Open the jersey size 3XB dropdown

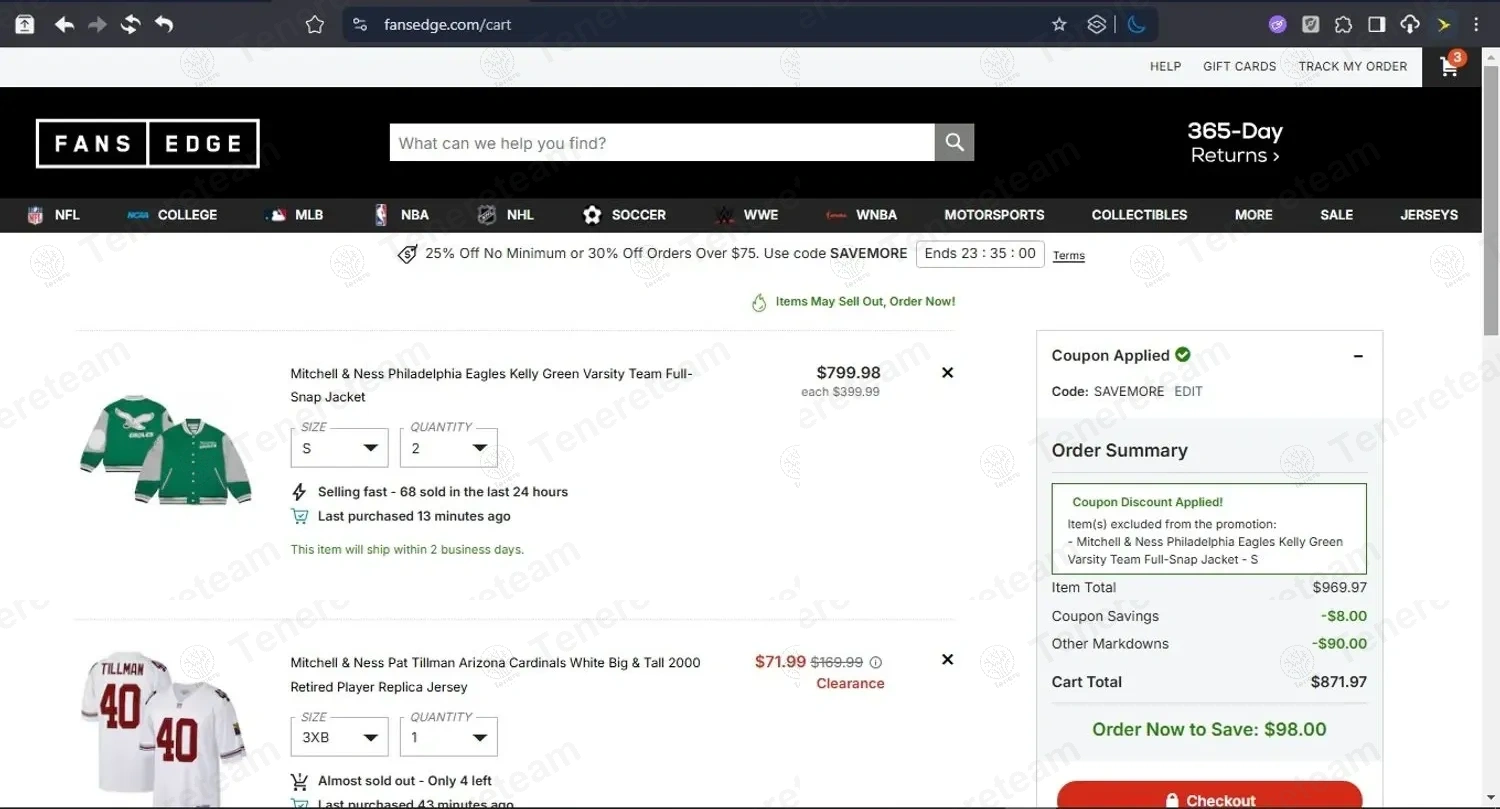pos(339,738)
